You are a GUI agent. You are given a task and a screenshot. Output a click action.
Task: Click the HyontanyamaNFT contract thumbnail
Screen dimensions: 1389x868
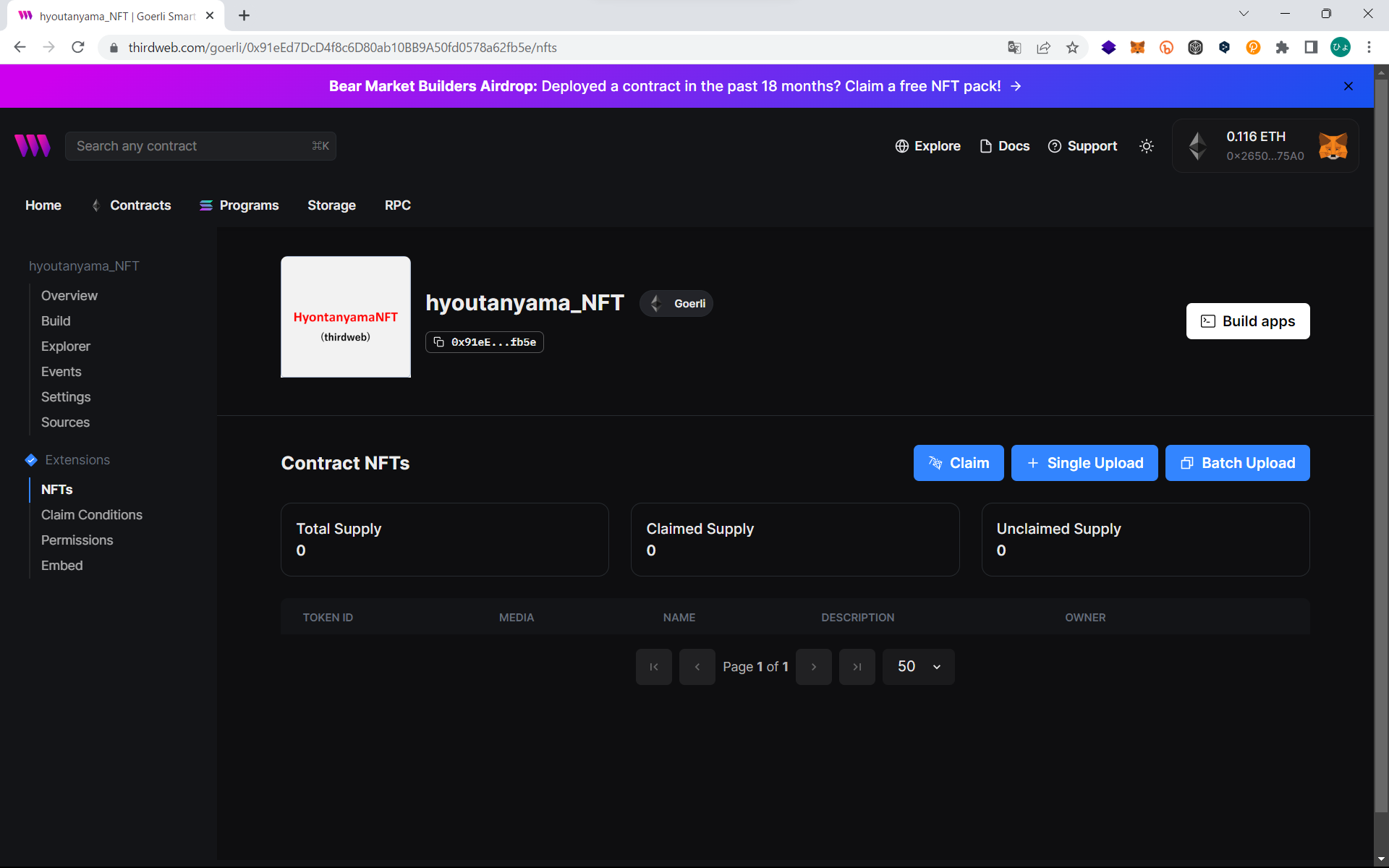346,317
